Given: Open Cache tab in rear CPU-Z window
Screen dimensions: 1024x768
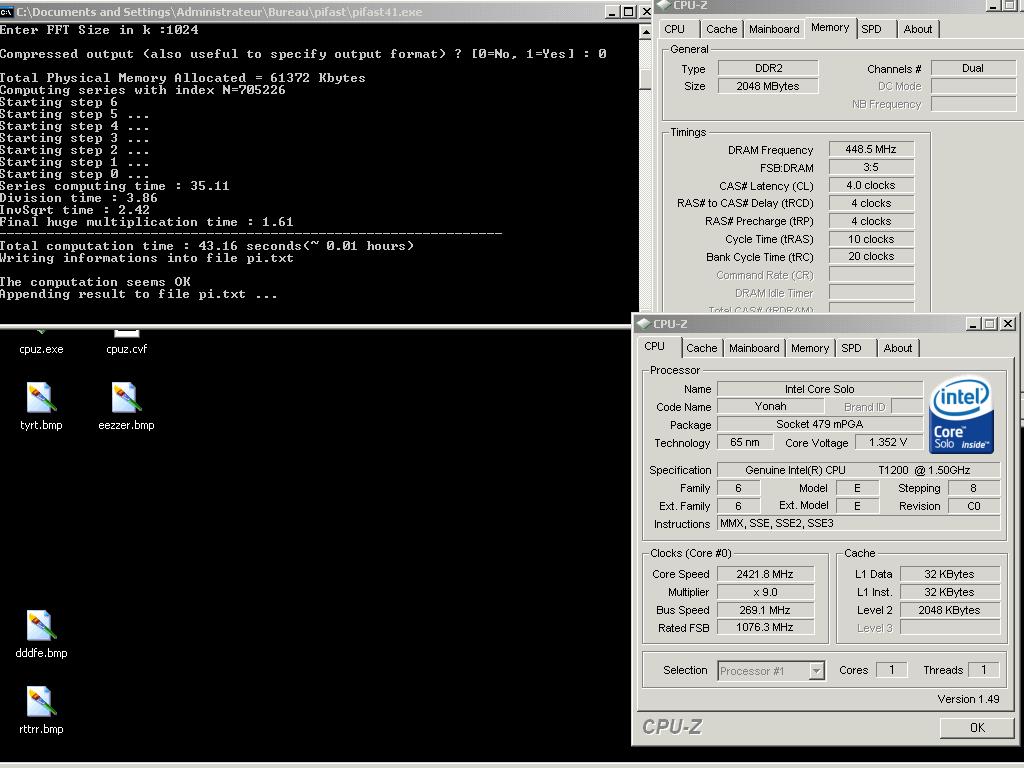Looking at the screenshot, I should tap(721, 29).
